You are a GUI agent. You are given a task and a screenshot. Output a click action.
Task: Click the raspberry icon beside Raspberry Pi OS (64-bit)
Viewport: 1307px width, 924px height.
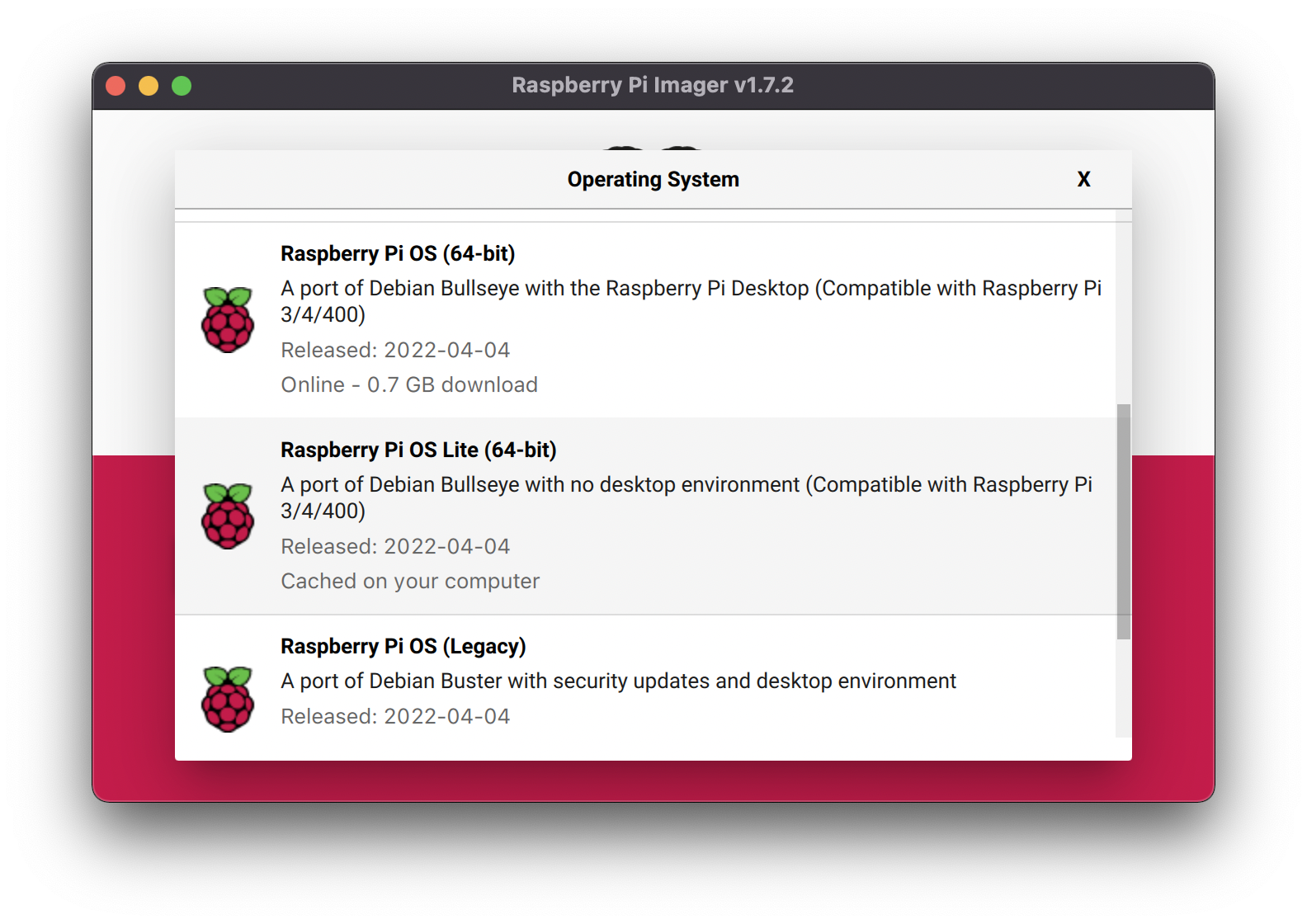pyautogui.click(x=228, y=320)
